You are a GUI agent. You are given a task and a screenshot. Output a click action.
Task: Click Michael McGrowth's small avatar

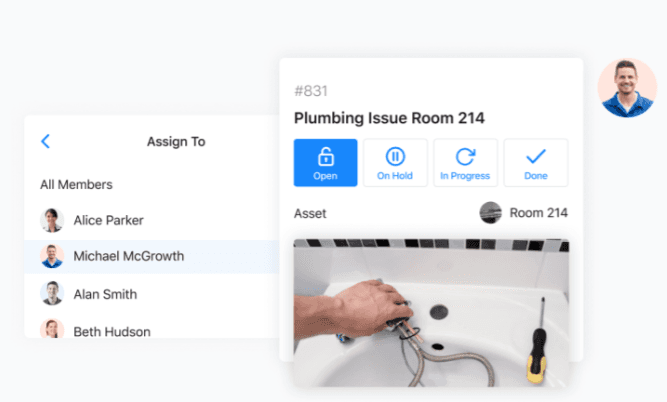(x=52, y=256)
